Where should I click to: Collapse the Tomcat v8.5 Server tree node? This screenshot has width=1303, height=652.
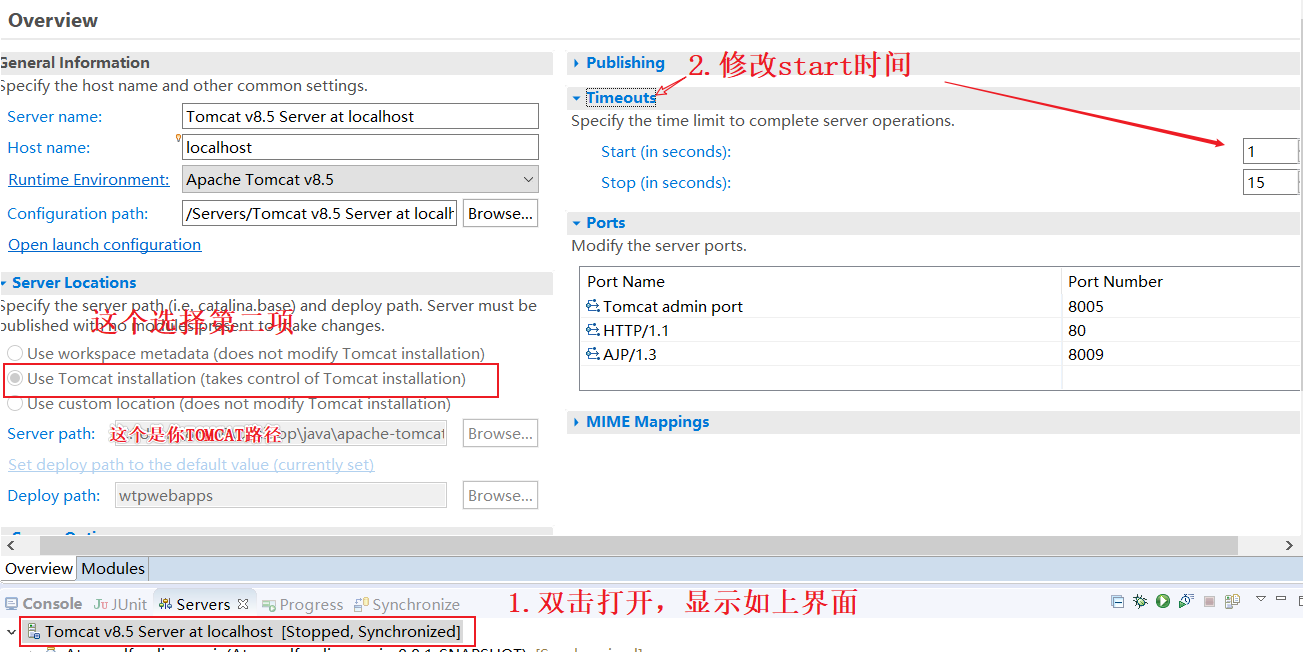pos(11,632)
